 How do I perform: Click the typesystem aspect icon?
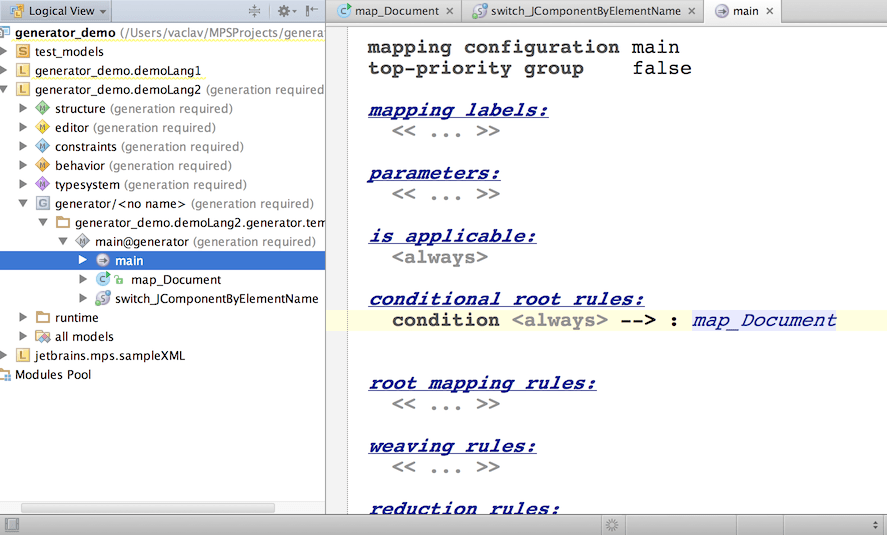pyautogui.click(x=42, y=184)
